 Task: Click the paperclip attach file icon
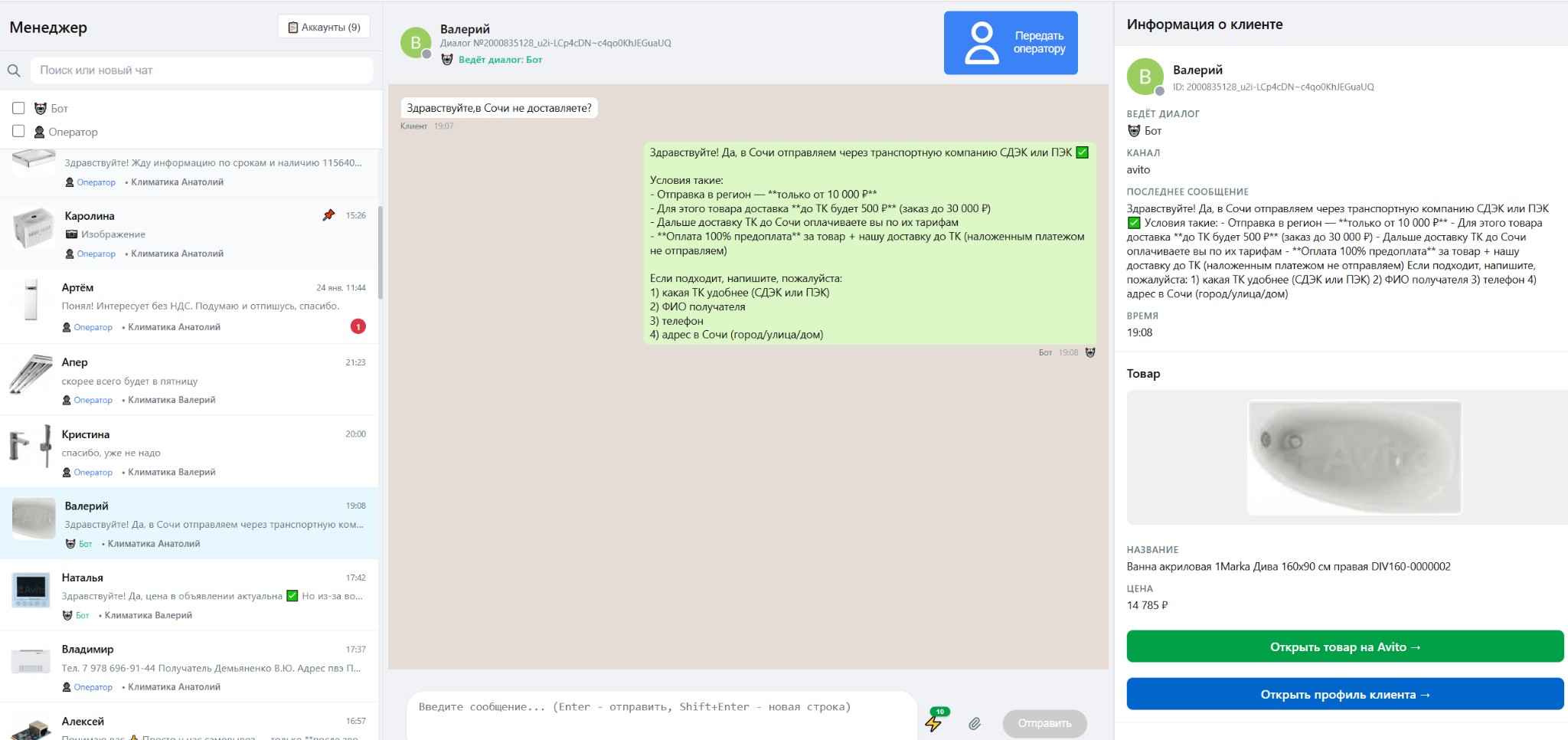click(x=974, y=723)
